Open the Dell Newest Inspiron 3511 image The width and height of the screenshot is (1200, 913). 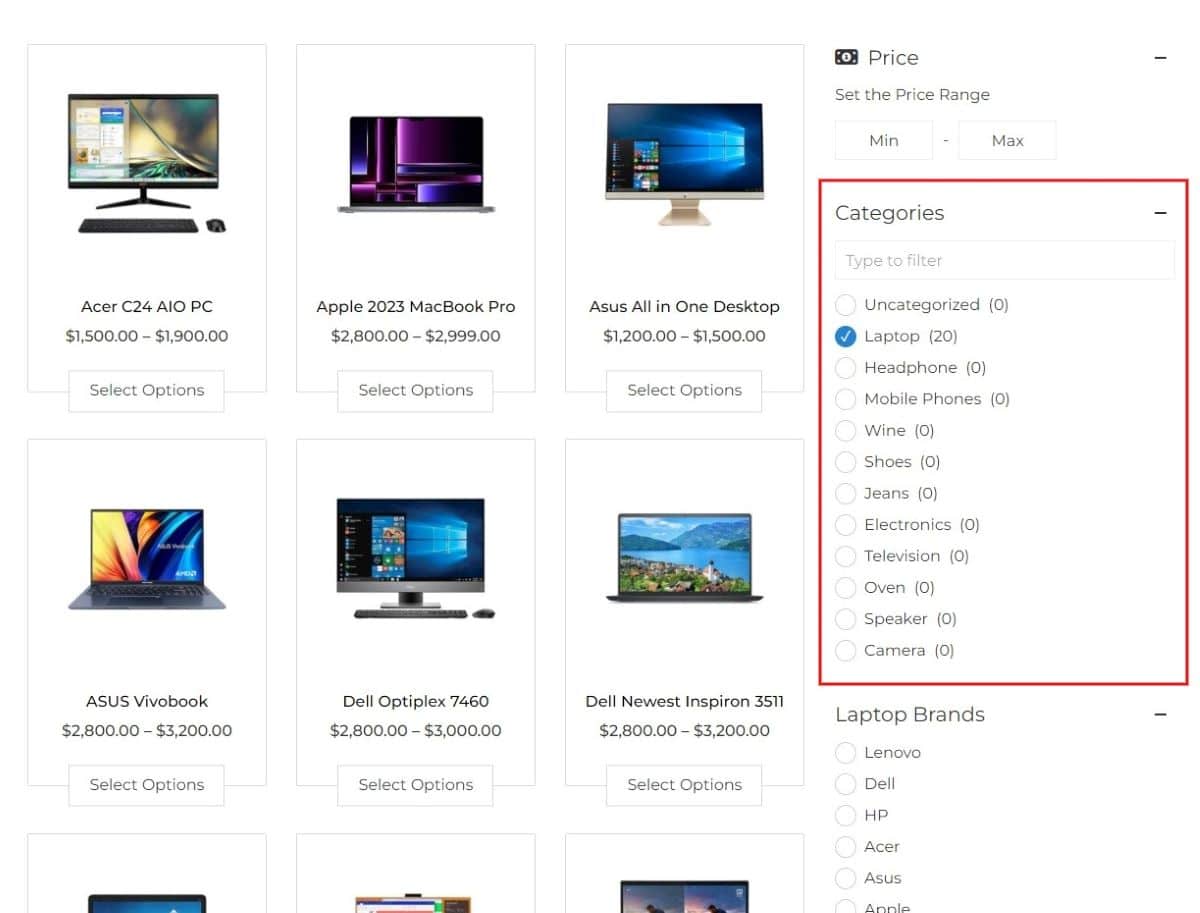(x=685, y=558)
